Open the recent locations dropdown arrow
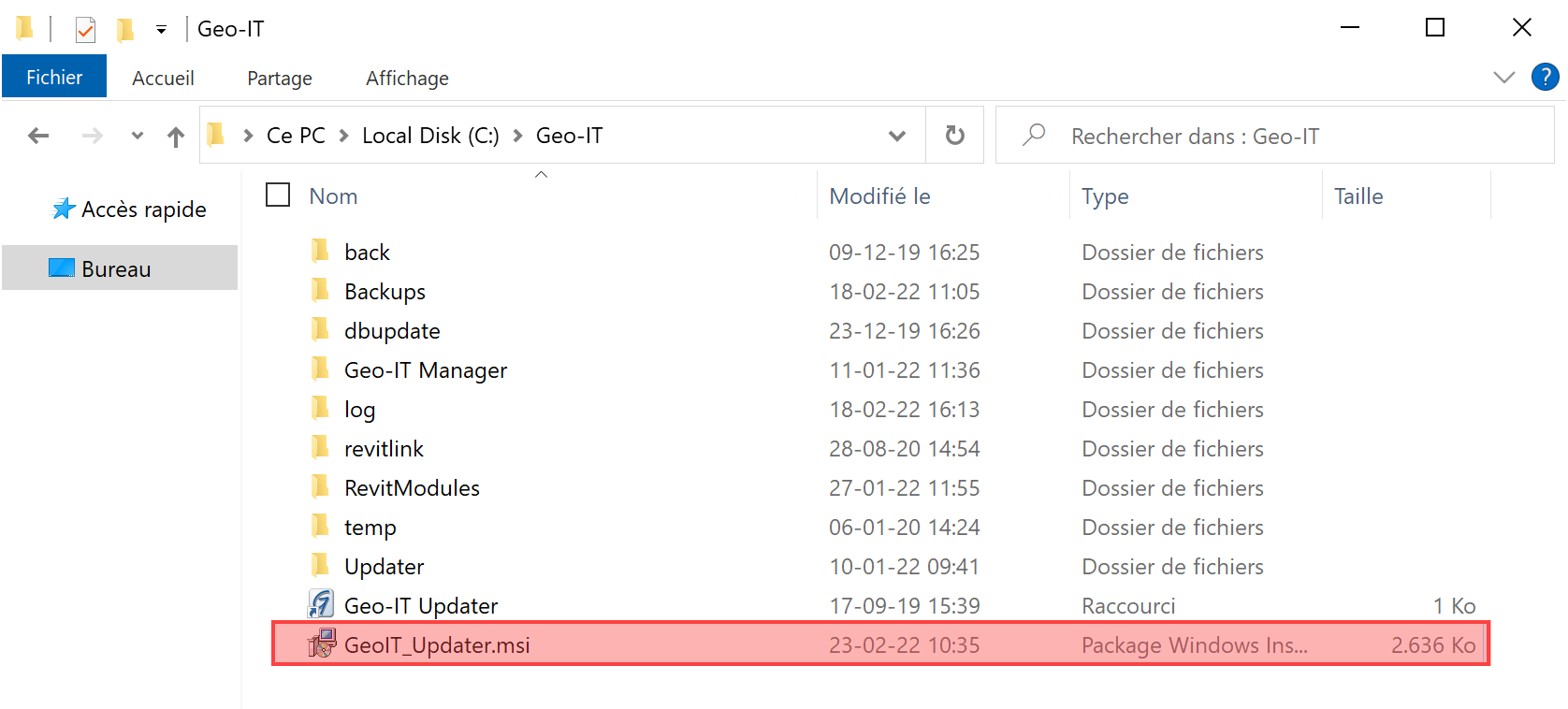The width and height of the screenshot is (1568, 709). [x=138, y=136]
